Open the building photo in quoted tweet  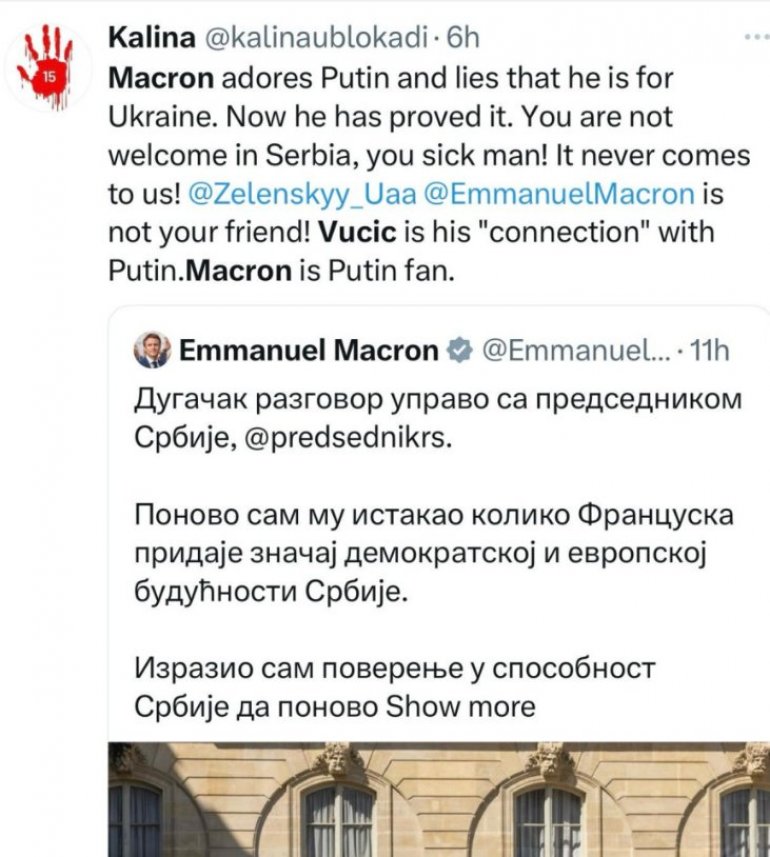point(438,798)
